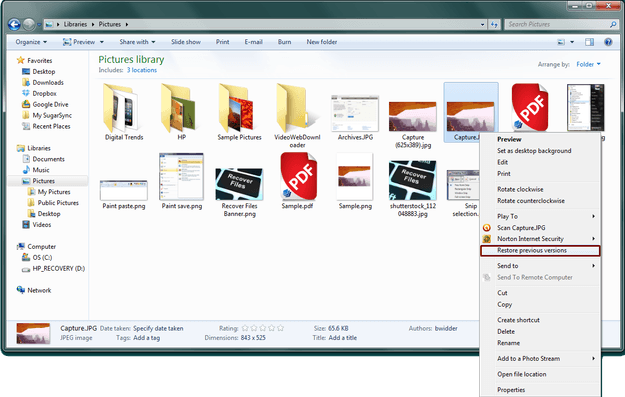Open Desktop under Favorites
Screen dimensions: 625x397
[x=39, y=72]
